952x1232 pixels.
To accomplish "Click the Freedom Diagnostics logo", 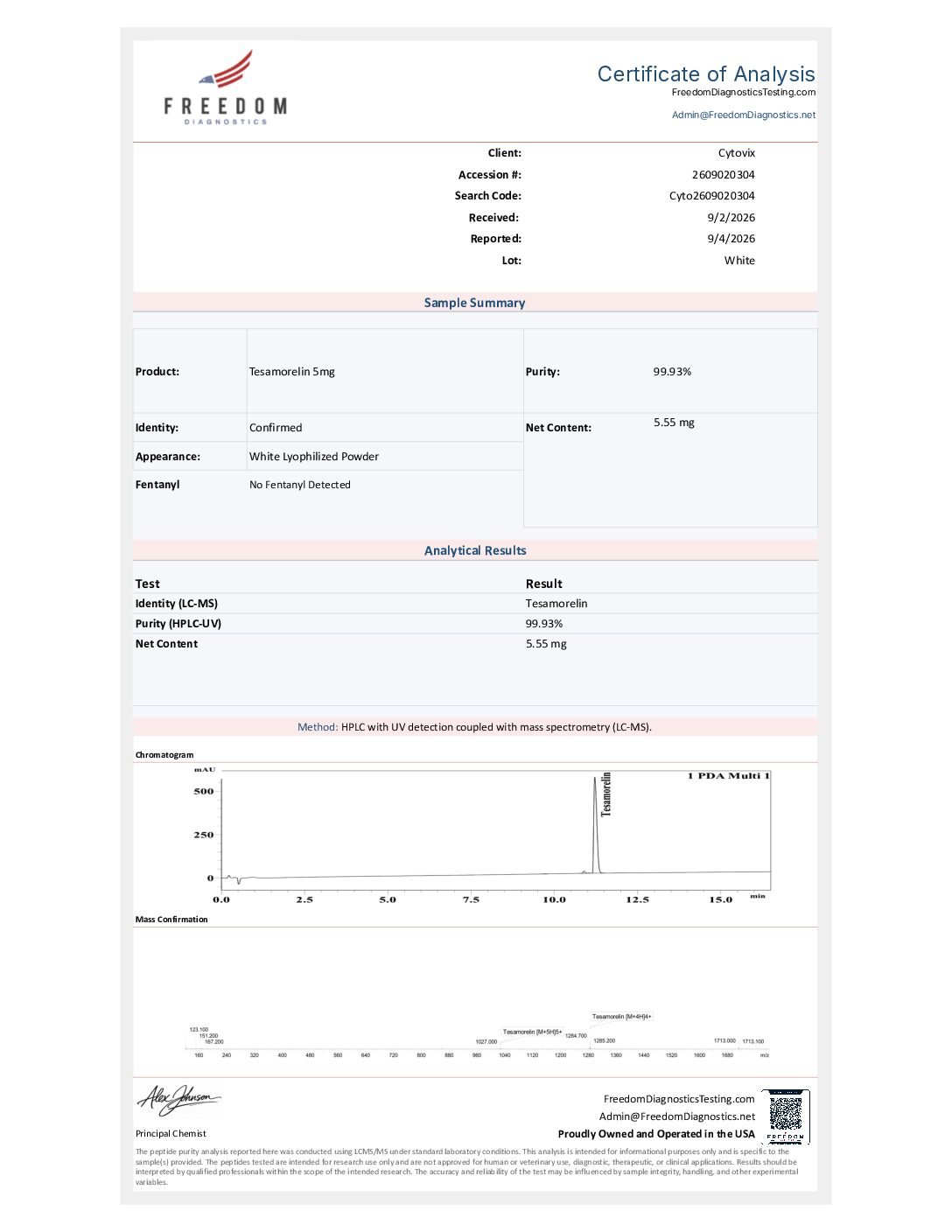I will pos(225,87).
